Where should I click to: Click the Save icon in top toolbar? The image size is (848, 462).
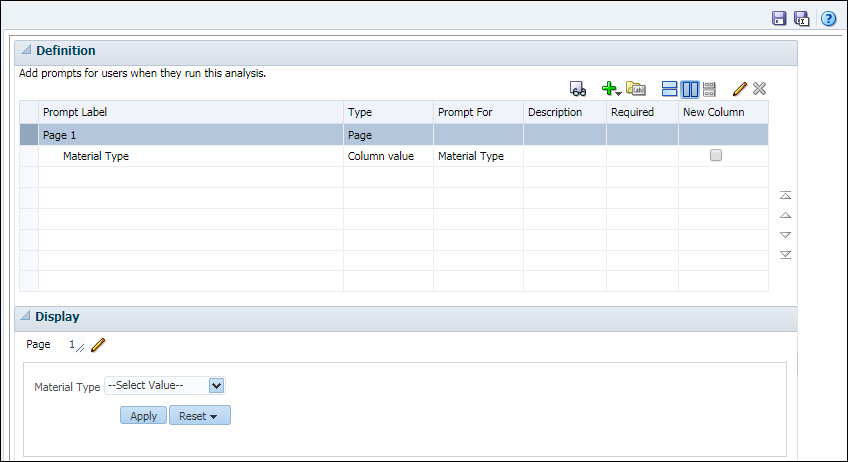[779, 18]
